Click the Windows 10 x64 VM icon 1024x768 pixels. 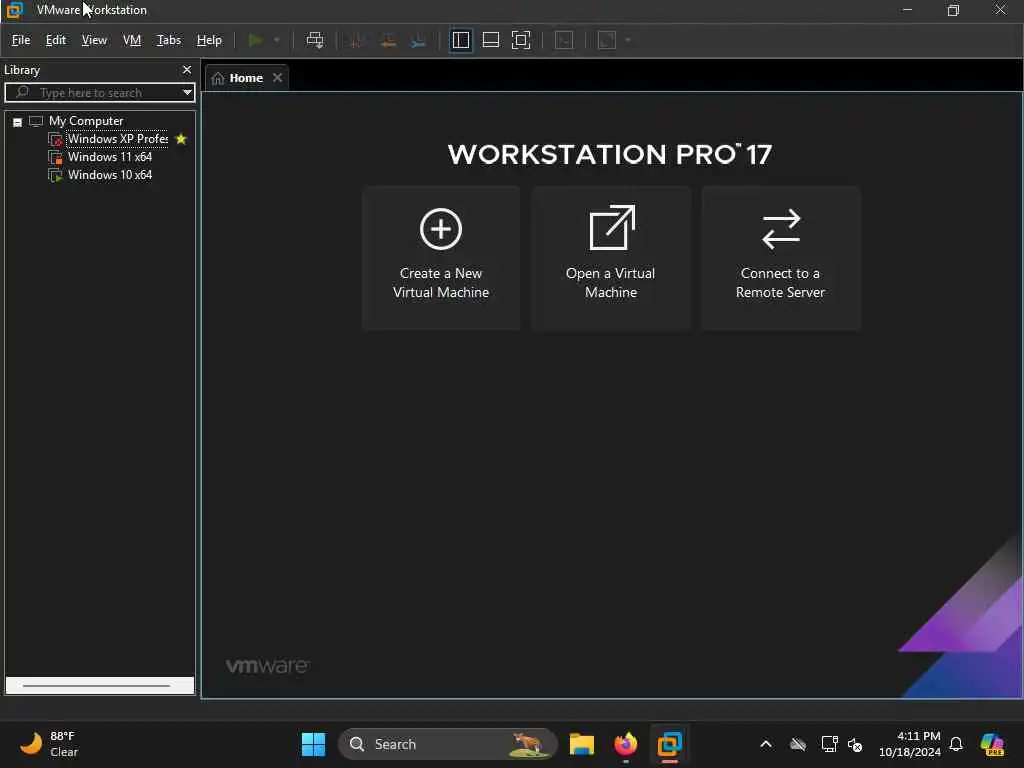56,175
